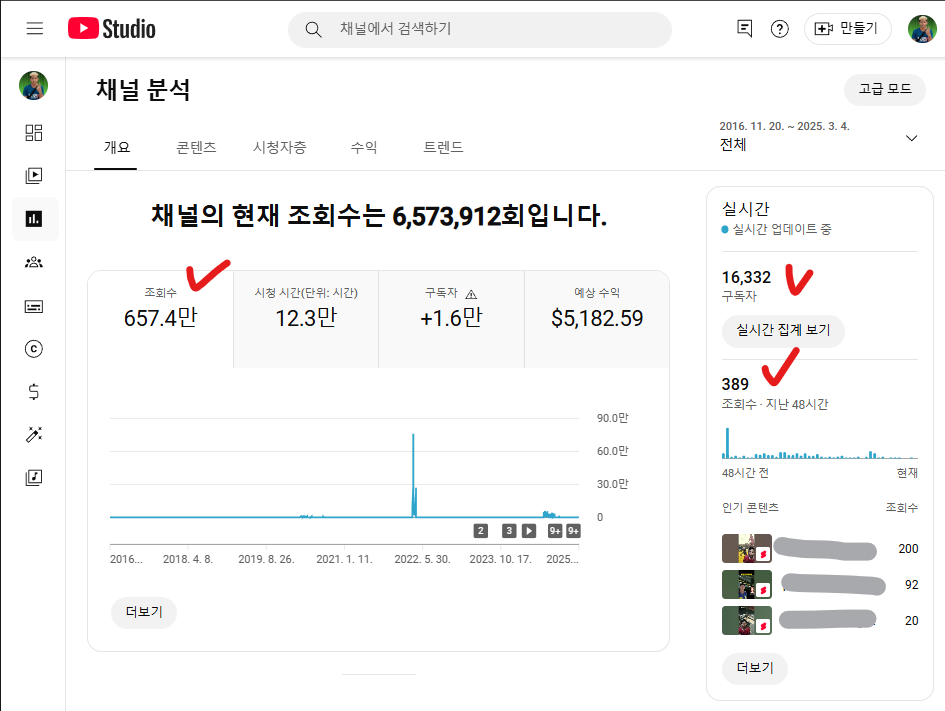Click the chart marker labeled 2

pos(480,531)
